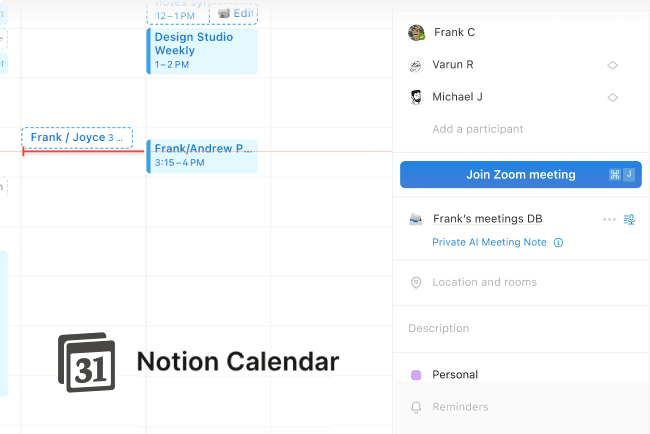
Task: Click Frank C's avatar icon
Action: tap(416, 33)
